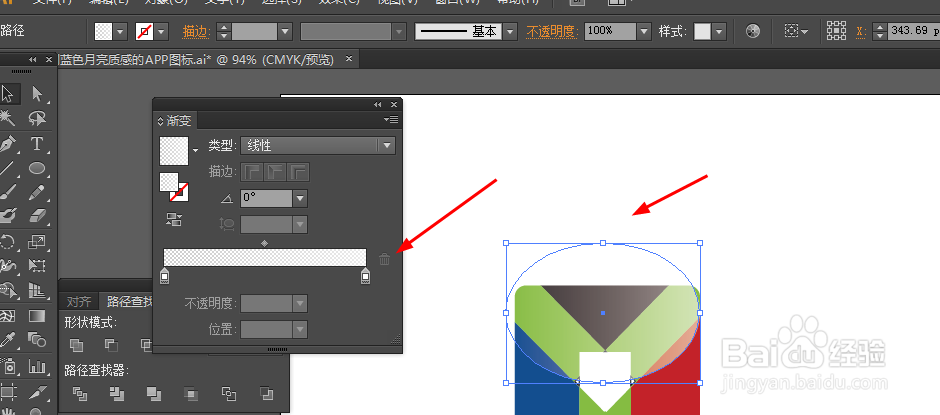Select the Line Segment tool
Screen dimensions: 940x415
[8, 168]
